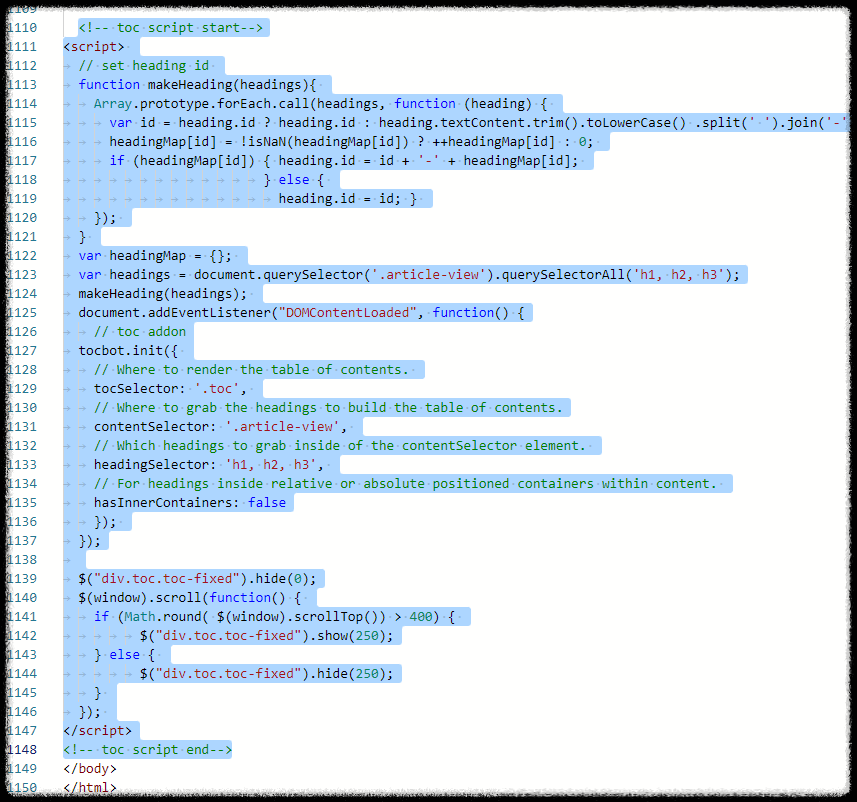Click 'function makeHeading(headings){' line
The width and height of the screenshot is (857, 802).
click(197, 85)
